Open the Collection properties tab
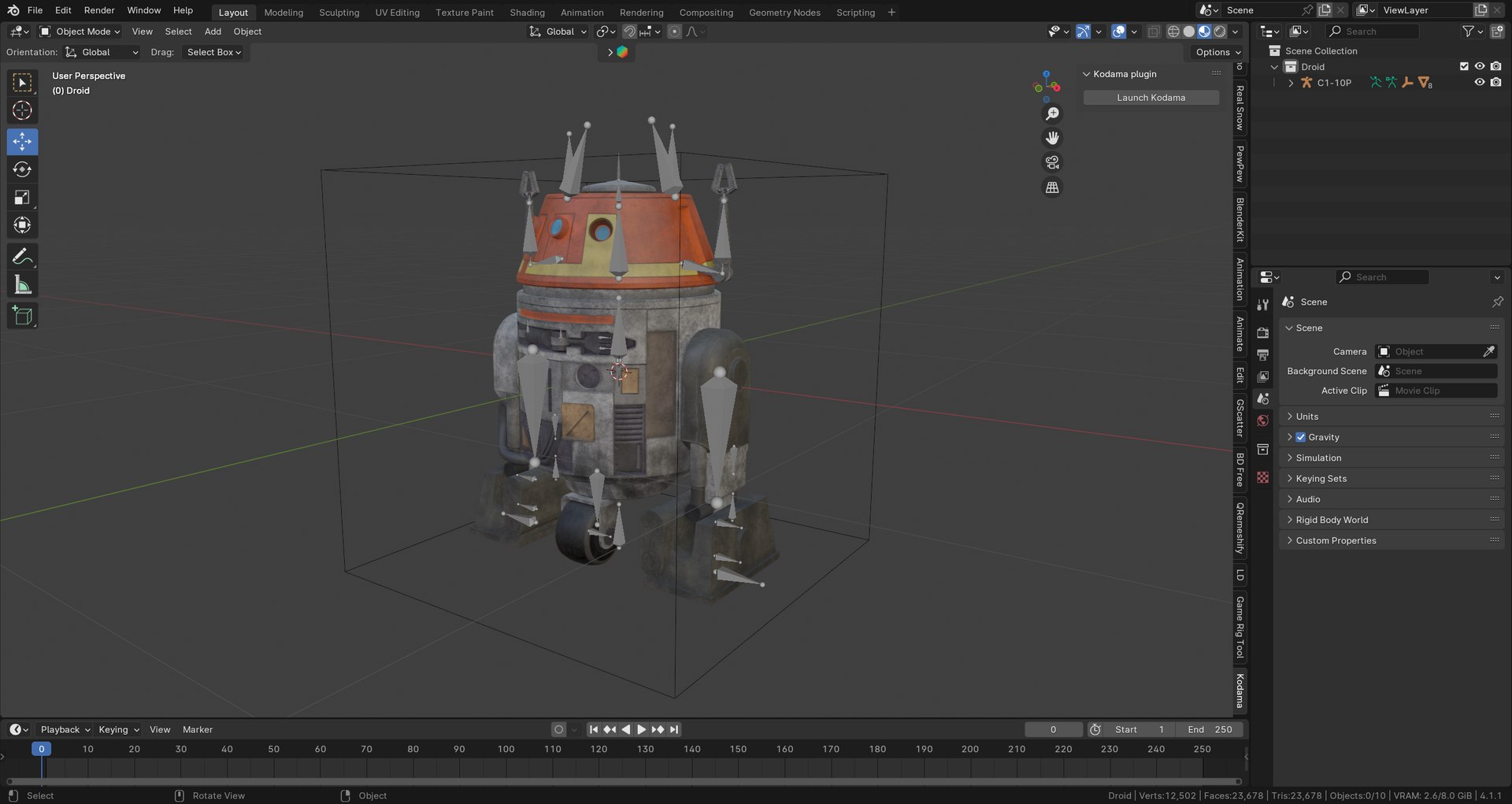 coord(1263,450)
